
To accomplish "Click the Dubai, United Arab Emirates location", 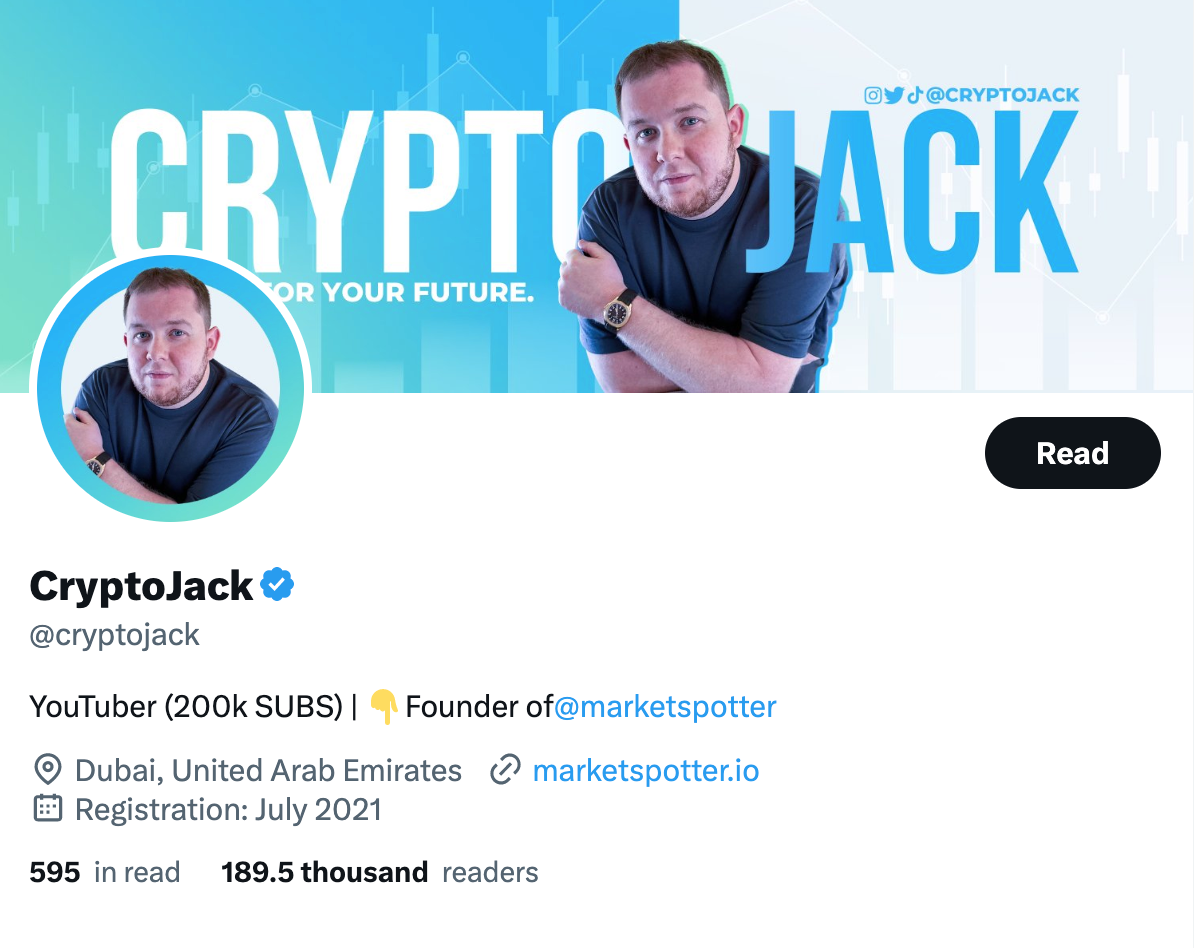I will tap(268, 771).
